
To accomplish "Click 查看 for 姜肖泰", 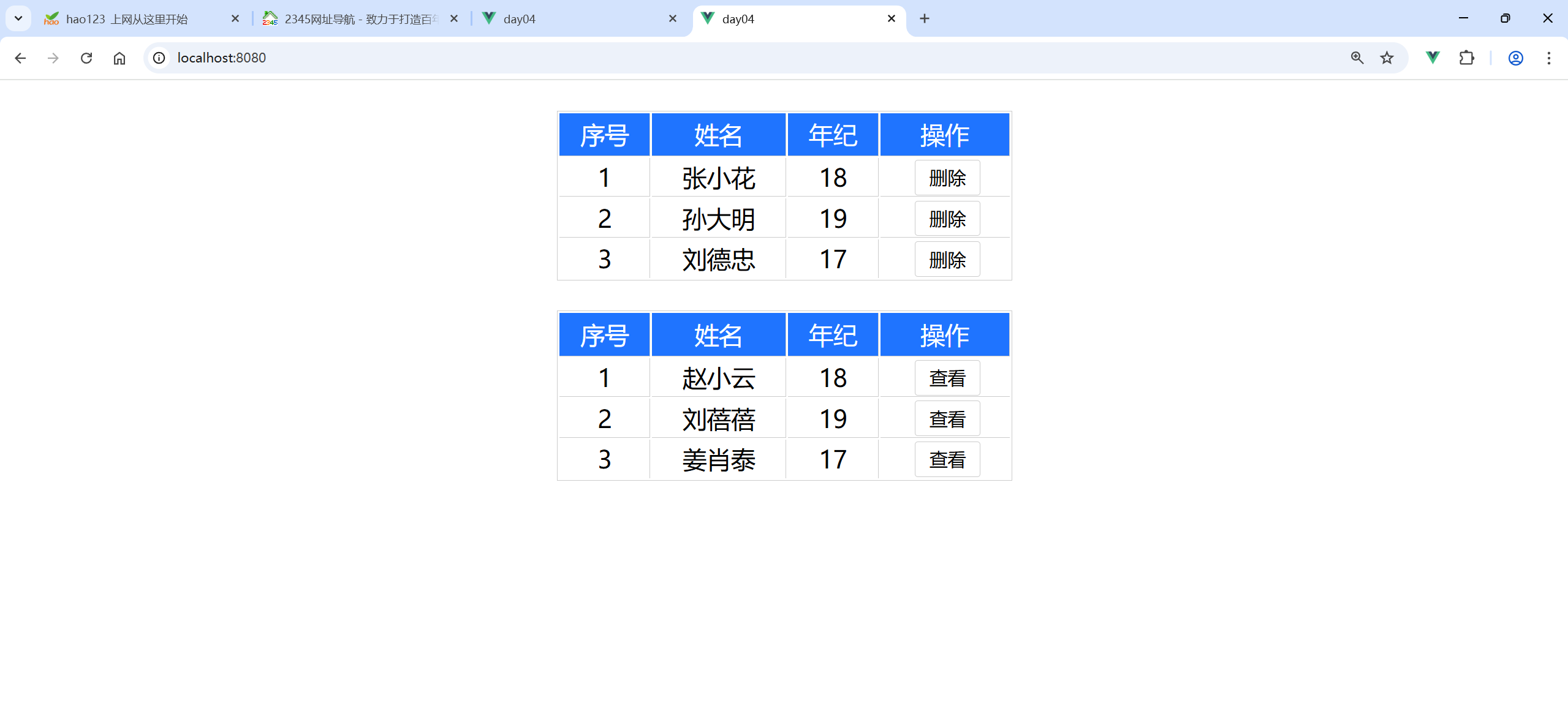I will 947,460.
